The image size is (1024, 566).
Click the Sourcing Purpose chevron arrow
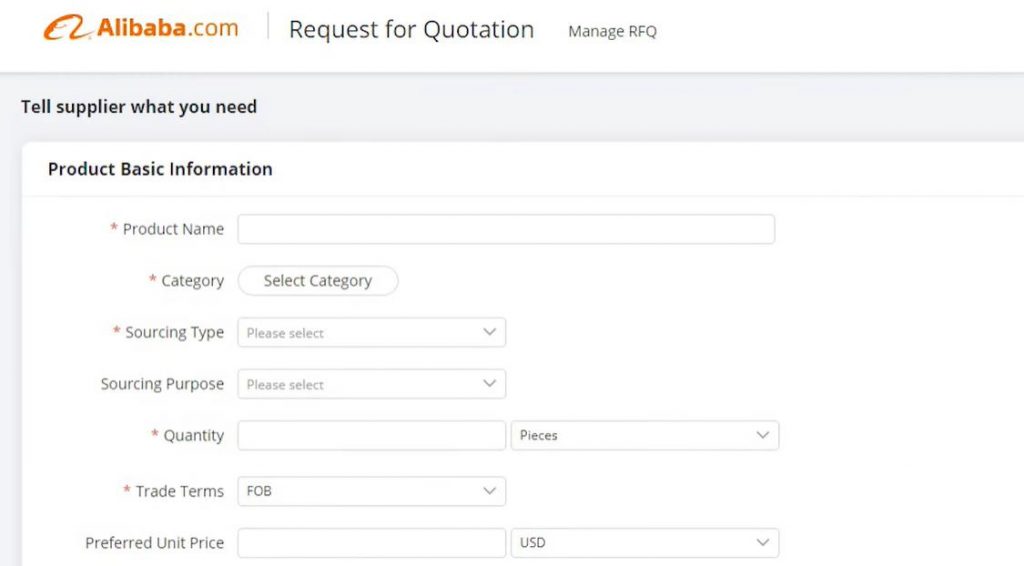(x=489, y=384)
